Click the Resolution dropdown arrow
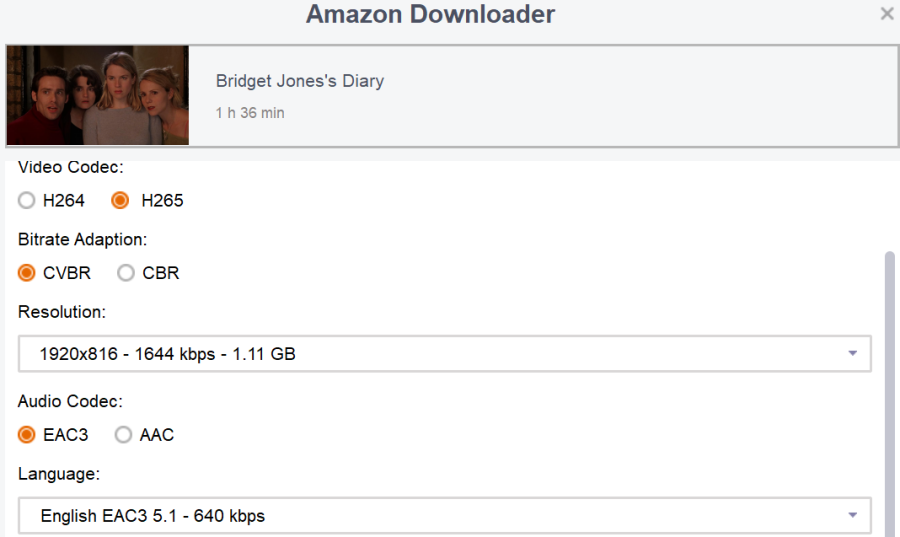900x537 pixels. pos(852,354)
